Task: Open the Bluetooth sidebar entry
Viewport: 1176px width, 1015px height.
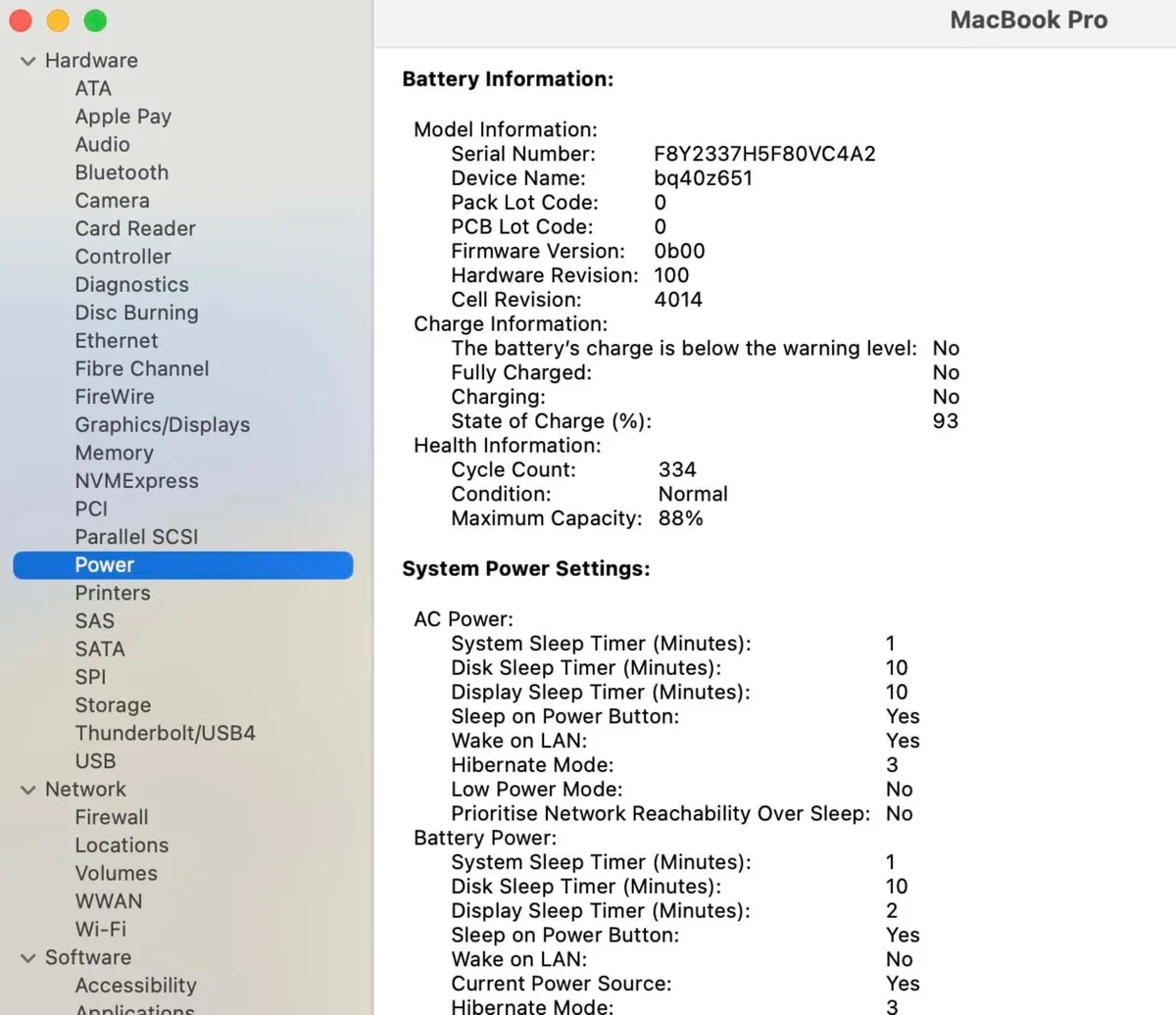Action: [x=122, y=172]
